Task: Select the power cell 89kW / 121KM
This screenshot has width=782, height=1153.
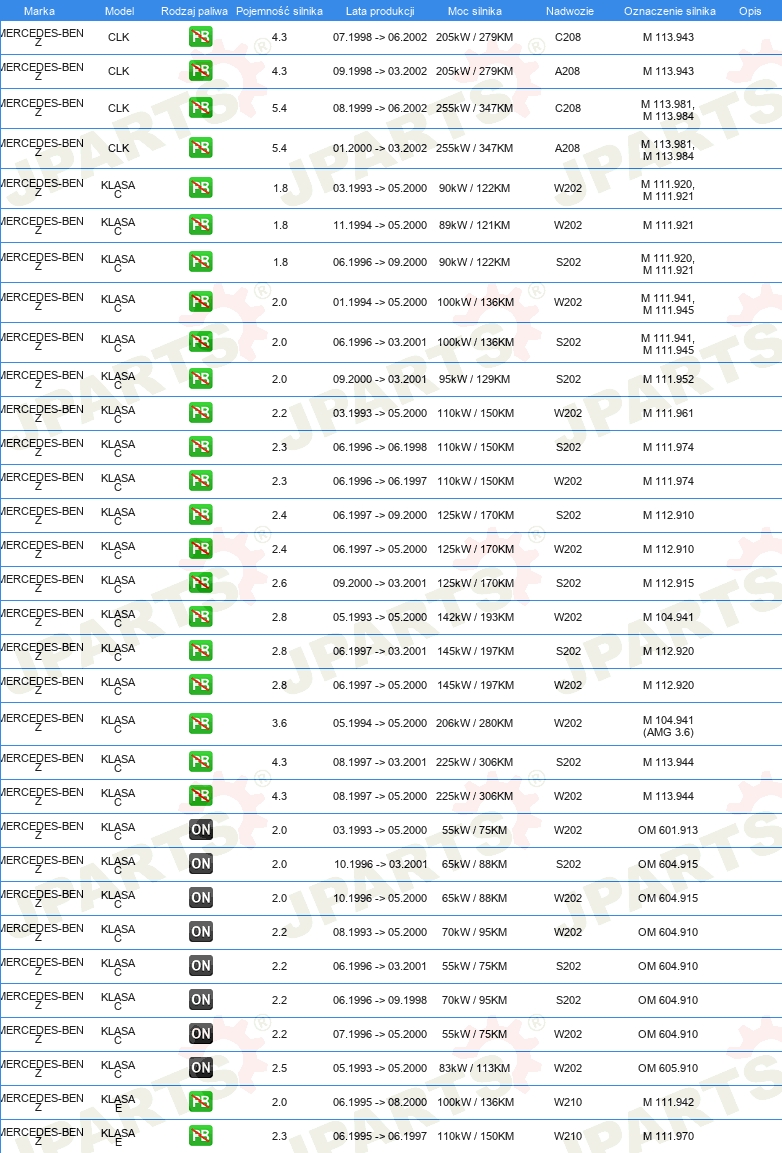Action: pos(474,225)
